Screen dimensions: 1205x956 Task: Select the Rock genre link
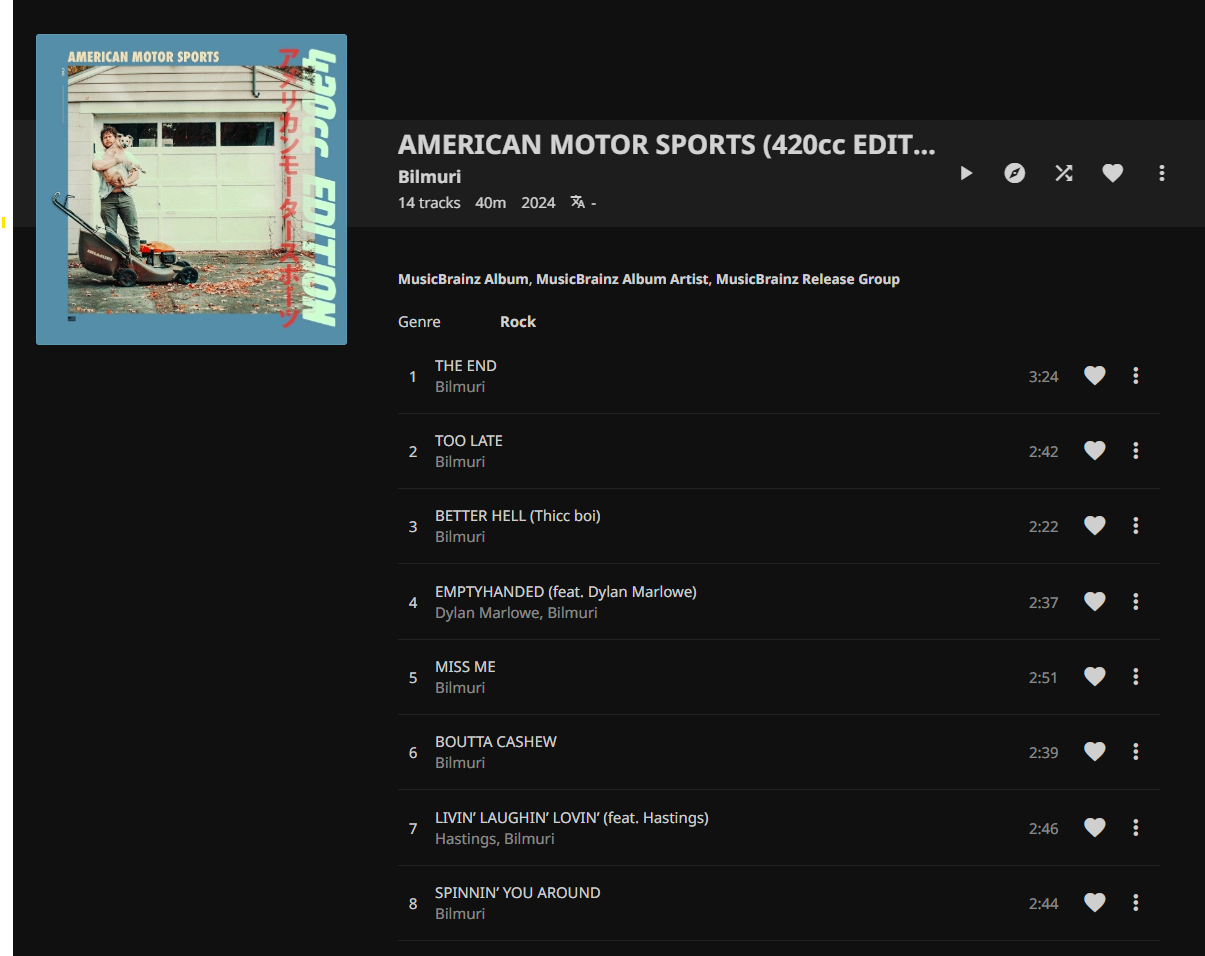[518, 322]
